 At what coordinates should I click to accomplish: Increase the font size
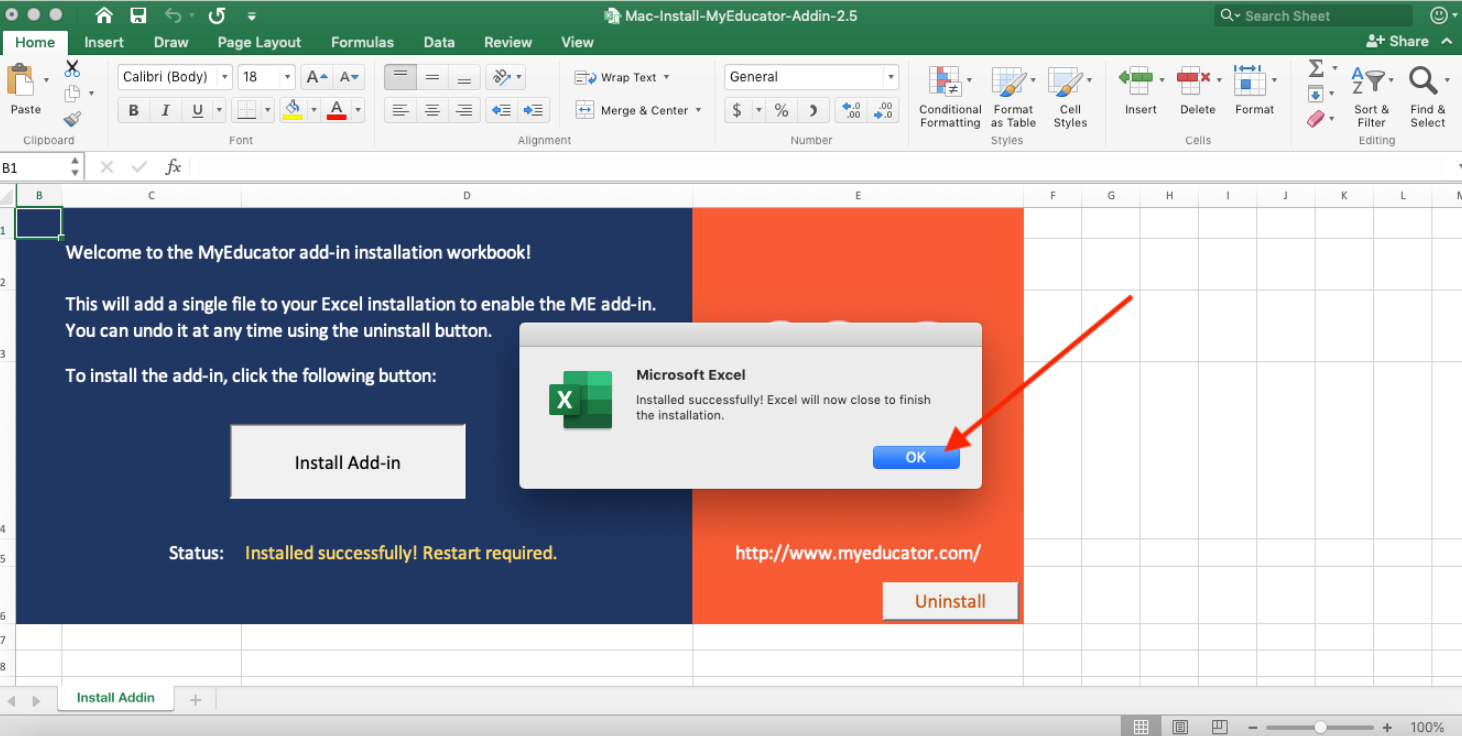(x=317, y=77)
